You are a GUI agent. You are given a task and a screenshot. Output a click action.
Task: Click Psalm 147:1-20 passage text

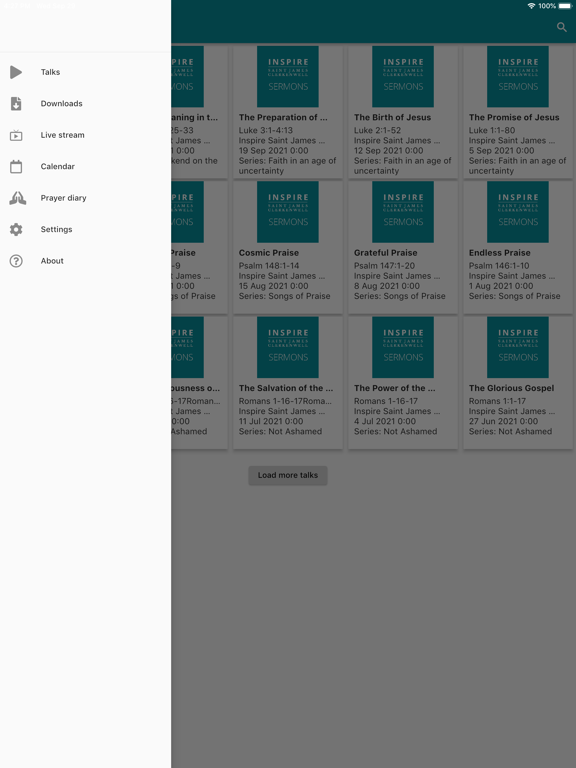(x=384, y=266)
